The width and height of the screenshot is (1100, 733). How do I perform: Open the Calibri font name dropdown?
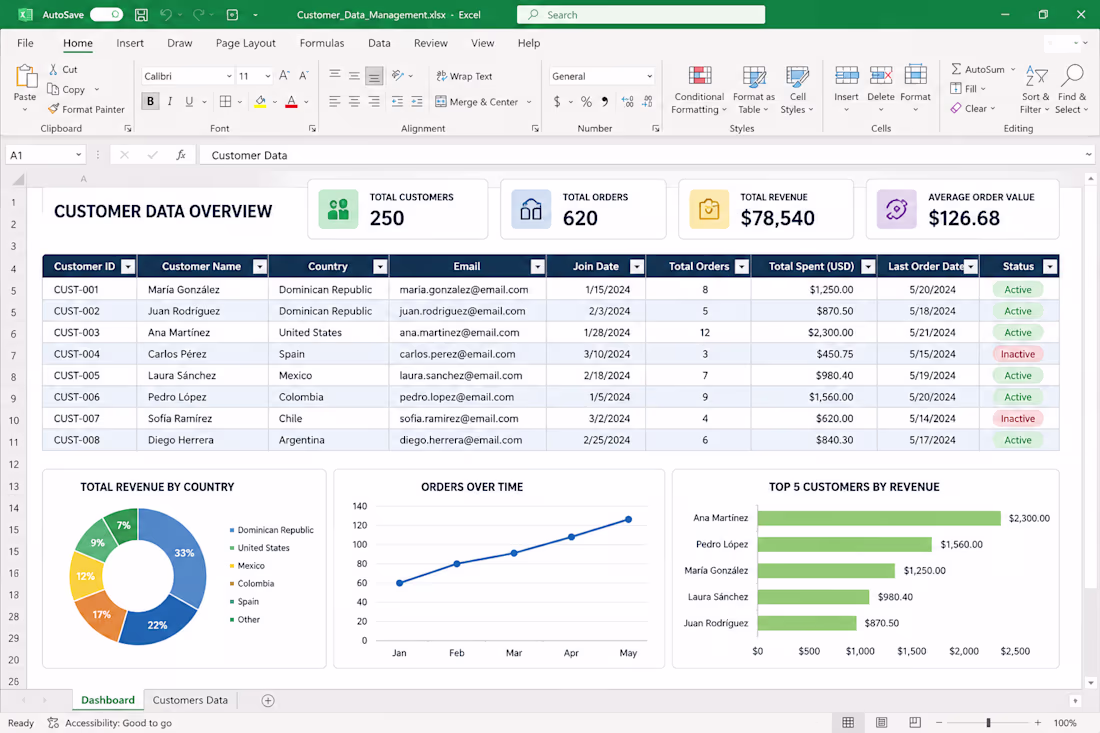tap(229, 76)
